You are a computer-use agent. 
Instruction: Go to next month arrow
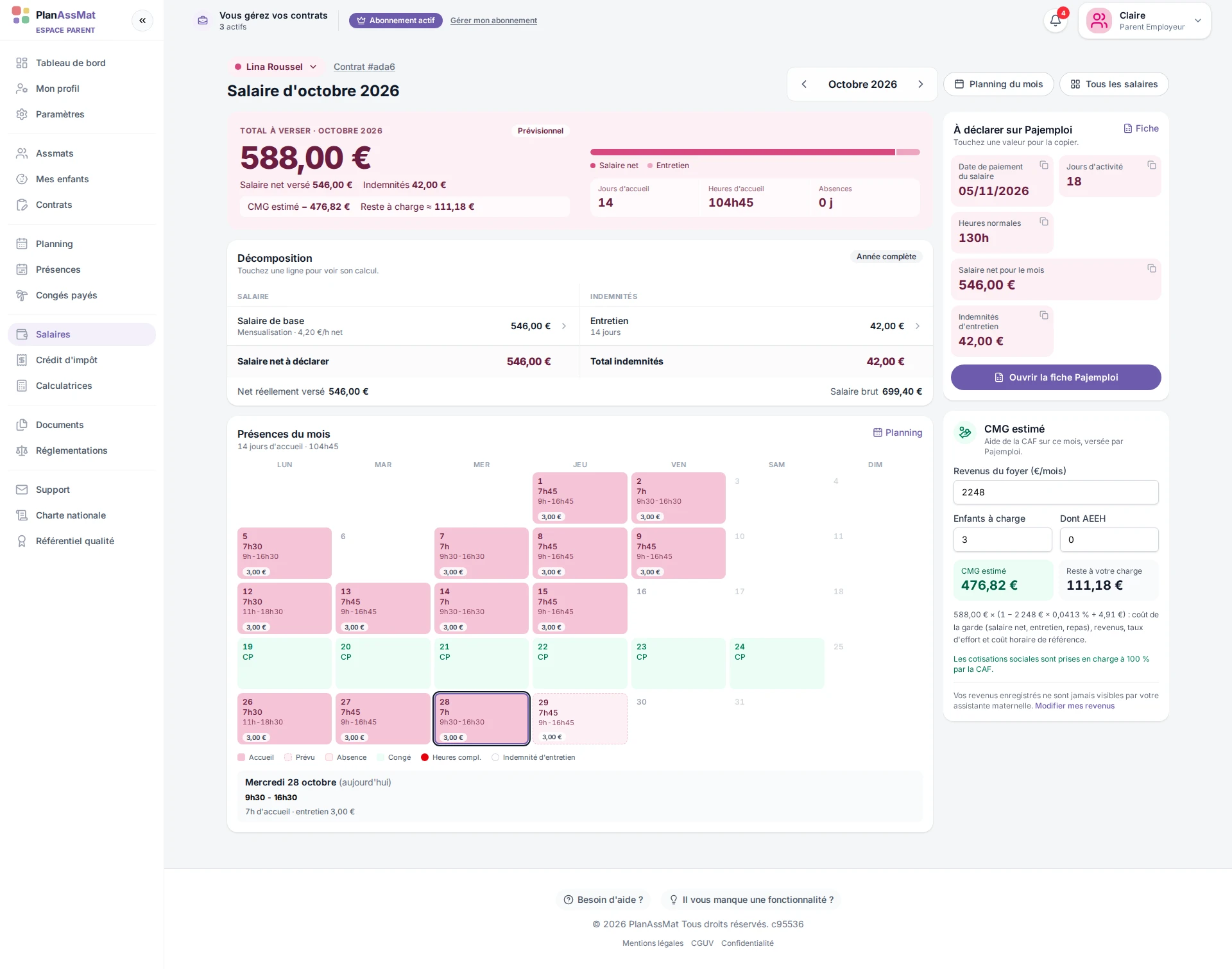921,84
